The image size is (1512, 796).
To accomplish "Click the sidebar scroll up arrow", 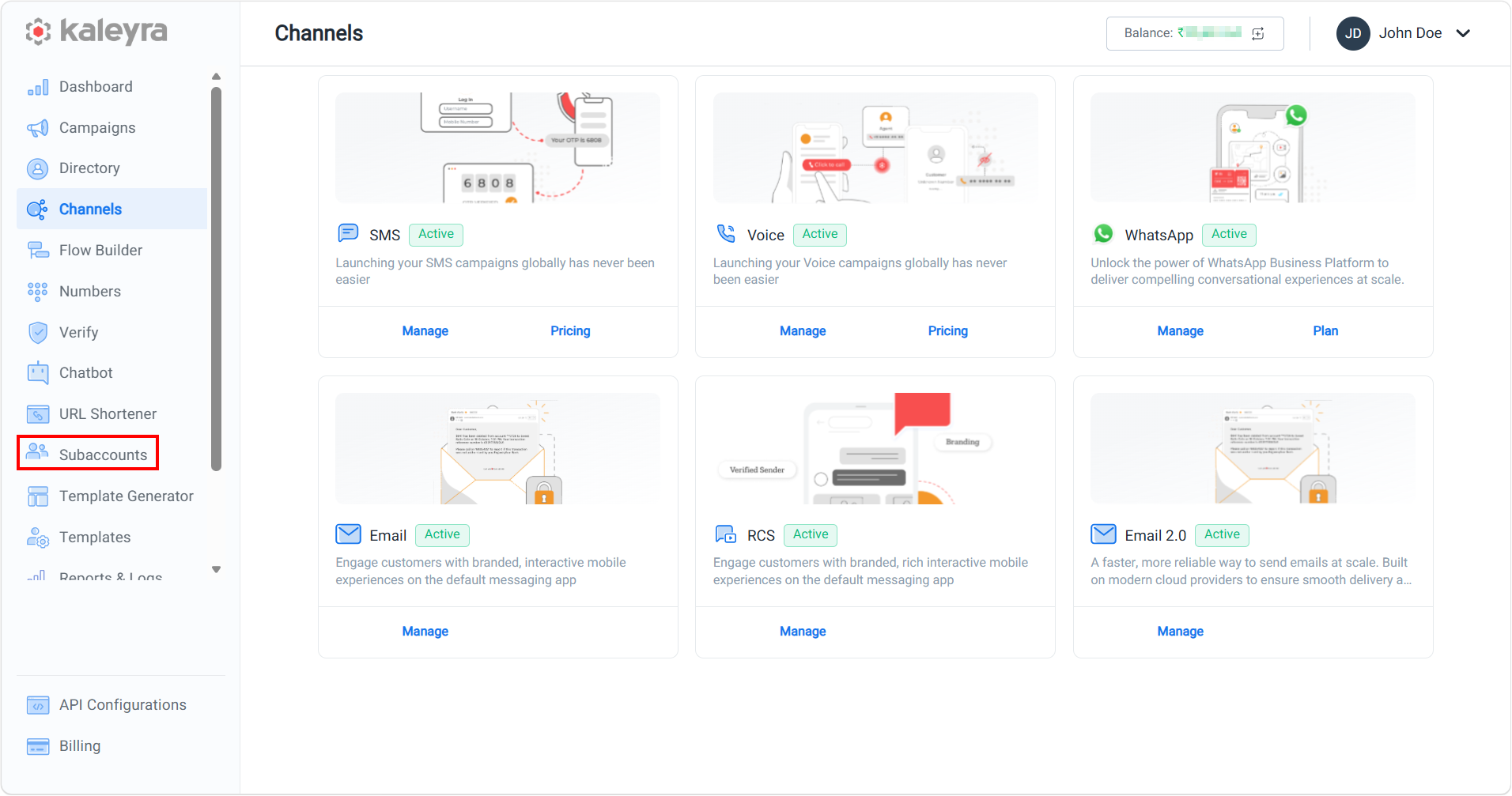I will pyautogui.click(x=216, y=77).
